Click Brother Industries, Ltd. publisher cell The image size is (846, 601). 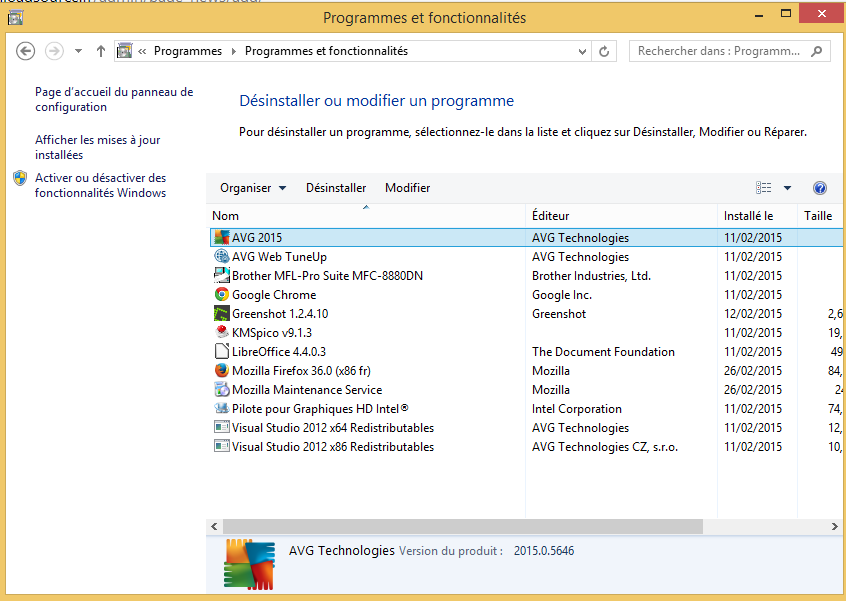(591, 276)
